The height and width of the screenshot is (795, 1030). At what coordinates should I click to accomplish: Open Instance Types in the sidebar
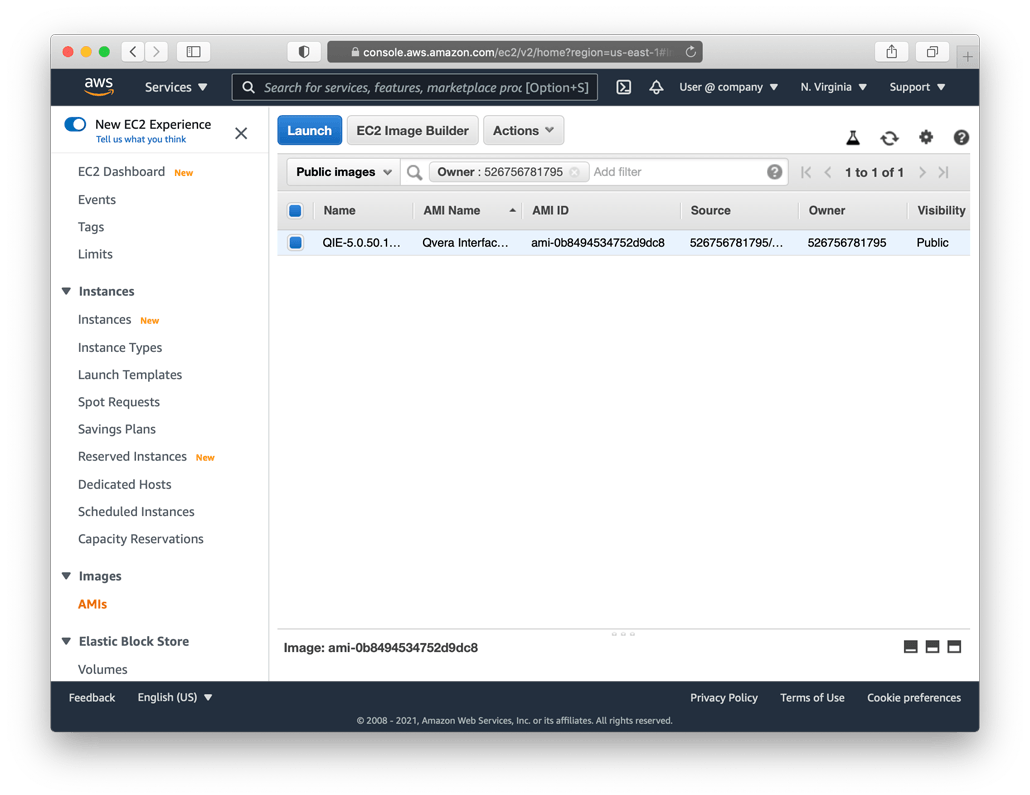click(120, 347)
